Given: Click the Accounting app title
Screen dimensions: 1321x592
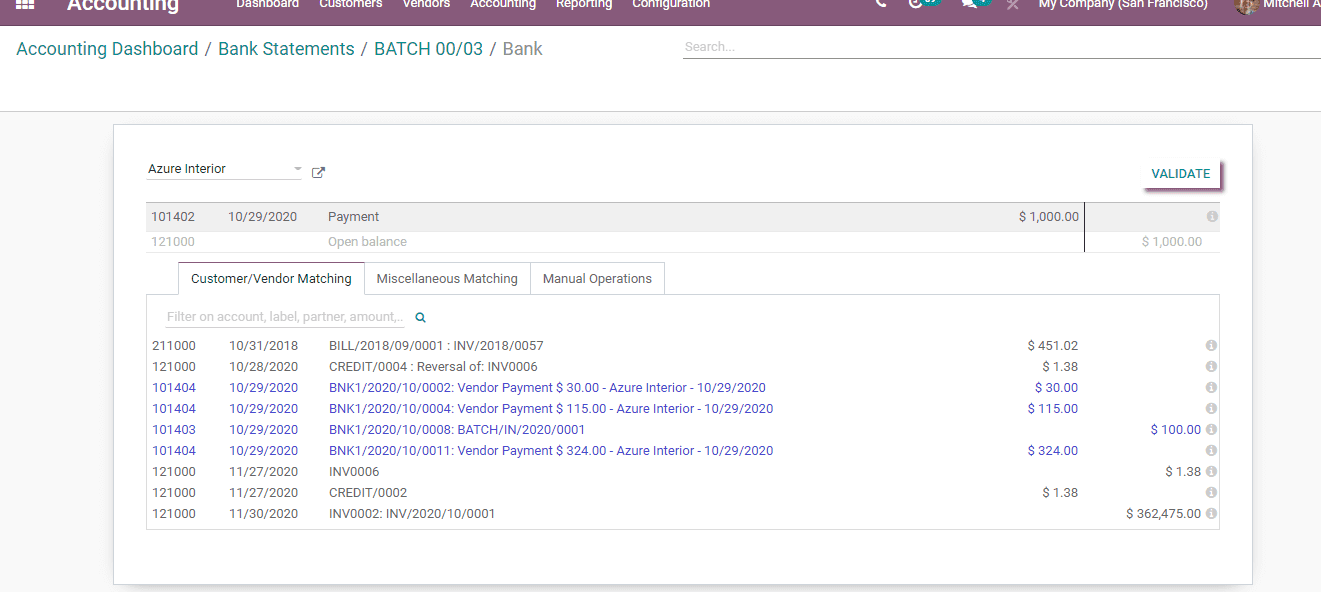Looking at the screenshot, I should pyautogui.click(x=123, y=5).
